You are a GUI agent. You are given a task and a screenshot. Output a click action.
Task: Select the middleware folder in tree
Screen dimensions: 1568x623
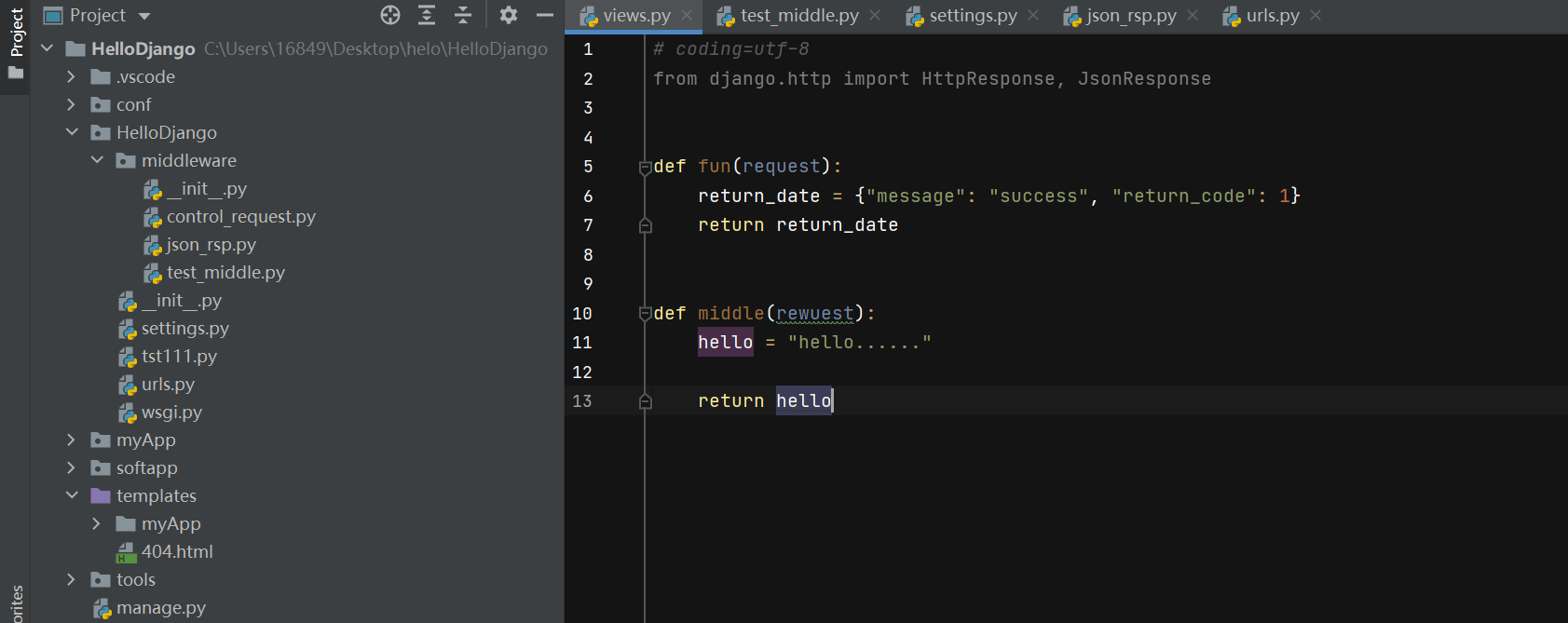(189, 160)
